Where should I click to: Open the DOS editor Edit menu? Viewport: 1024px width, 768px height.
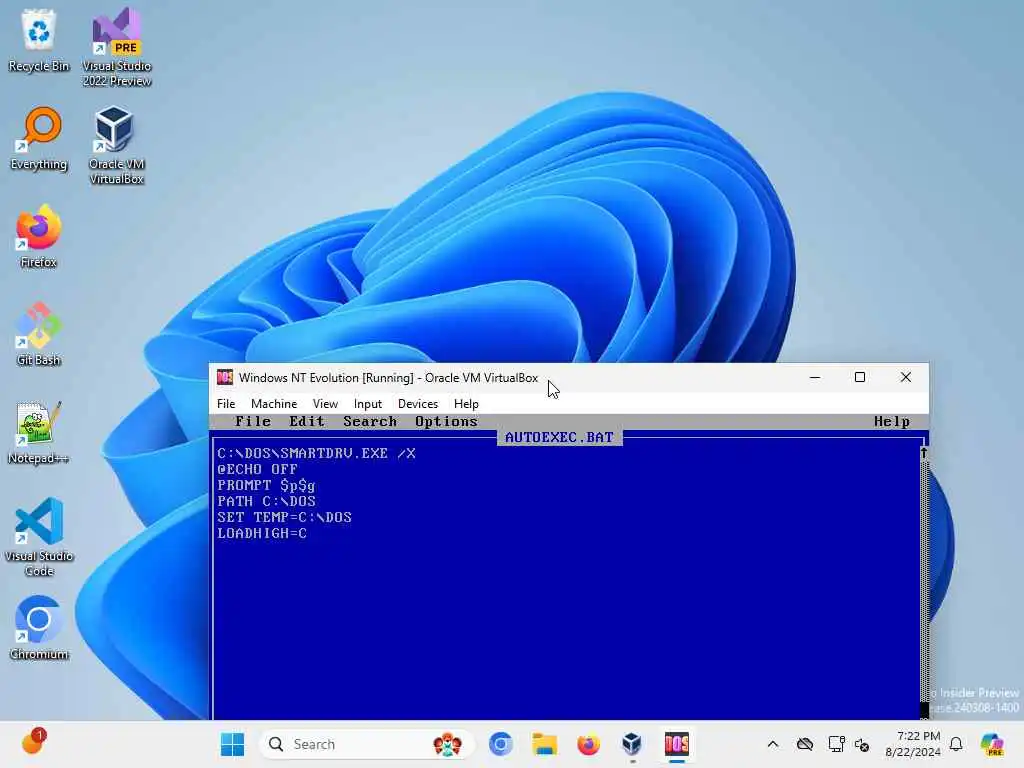coord(307,421)
